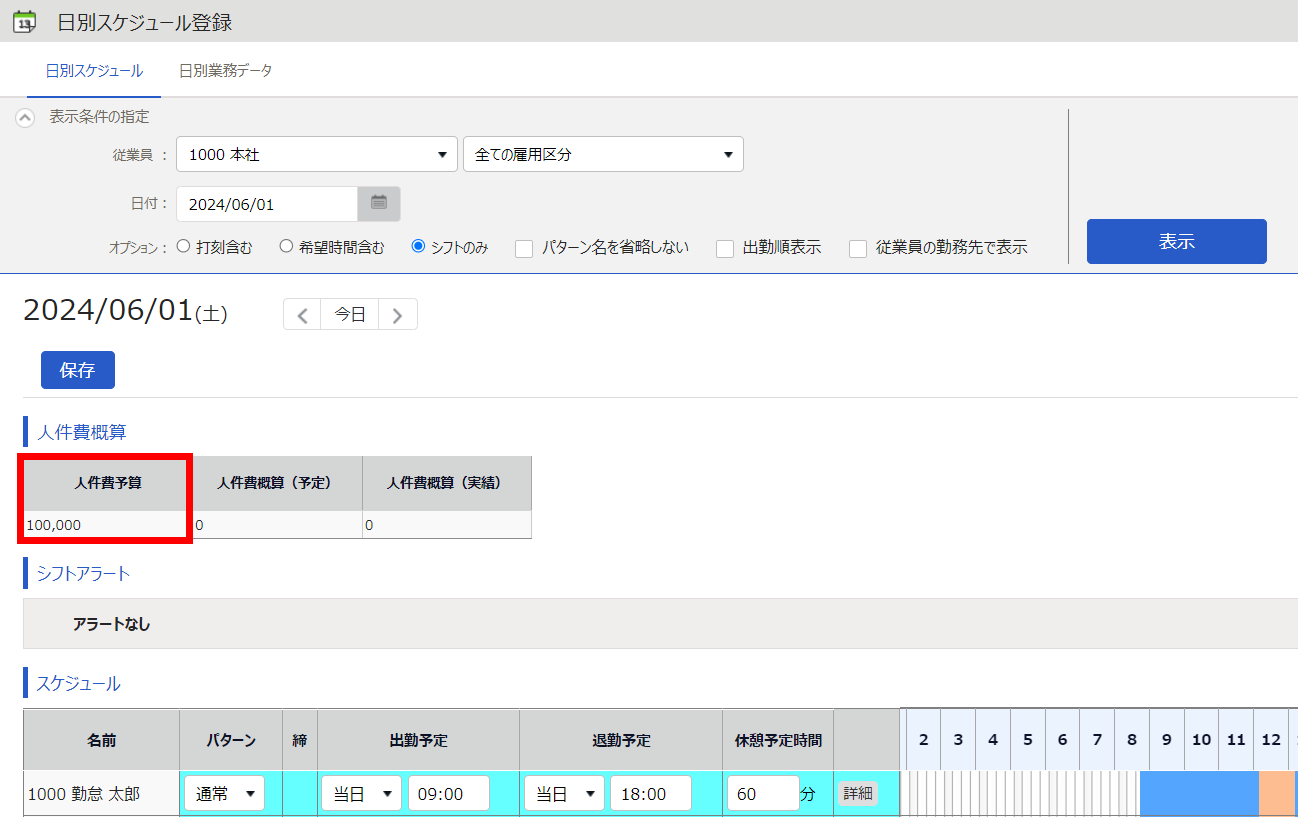Image resolution: width=1298 pixels, height=817 pixels.
Task: Click the 09:00 start time field
Action: [448, 794]
